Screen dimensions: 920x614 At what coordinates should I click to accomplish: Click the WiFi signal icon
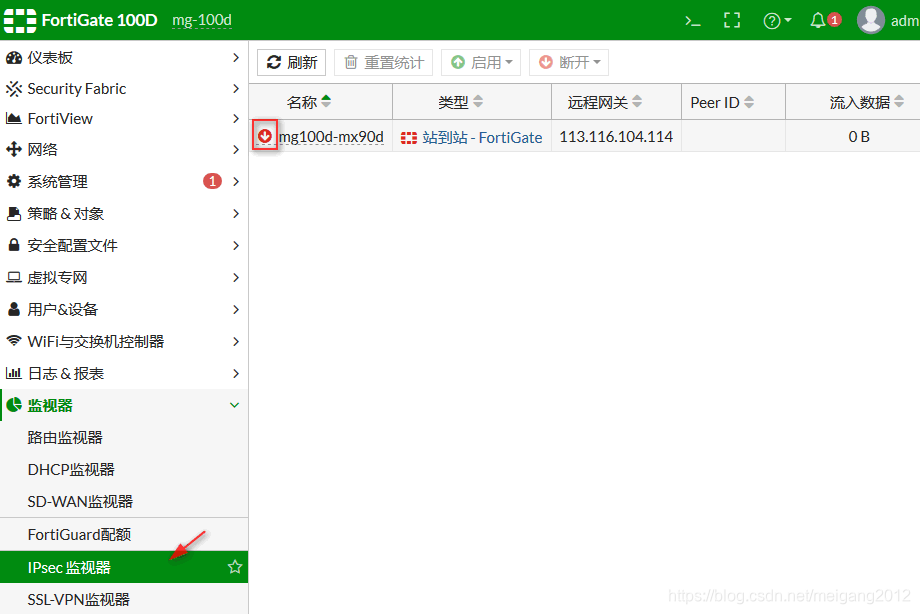pos(13,340)
